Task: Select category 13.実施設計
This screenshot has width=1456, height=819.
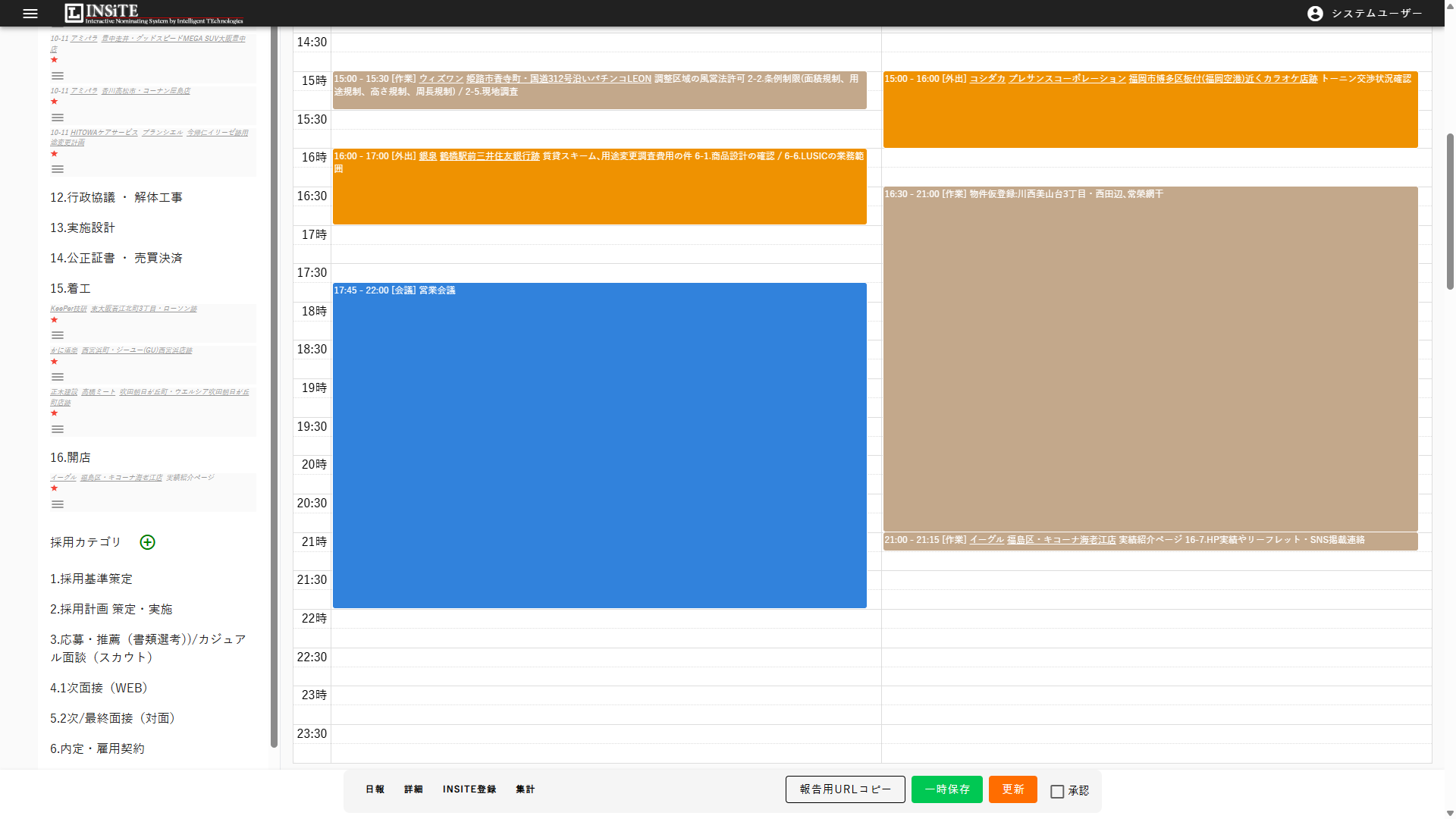Action: coord(83,227)
